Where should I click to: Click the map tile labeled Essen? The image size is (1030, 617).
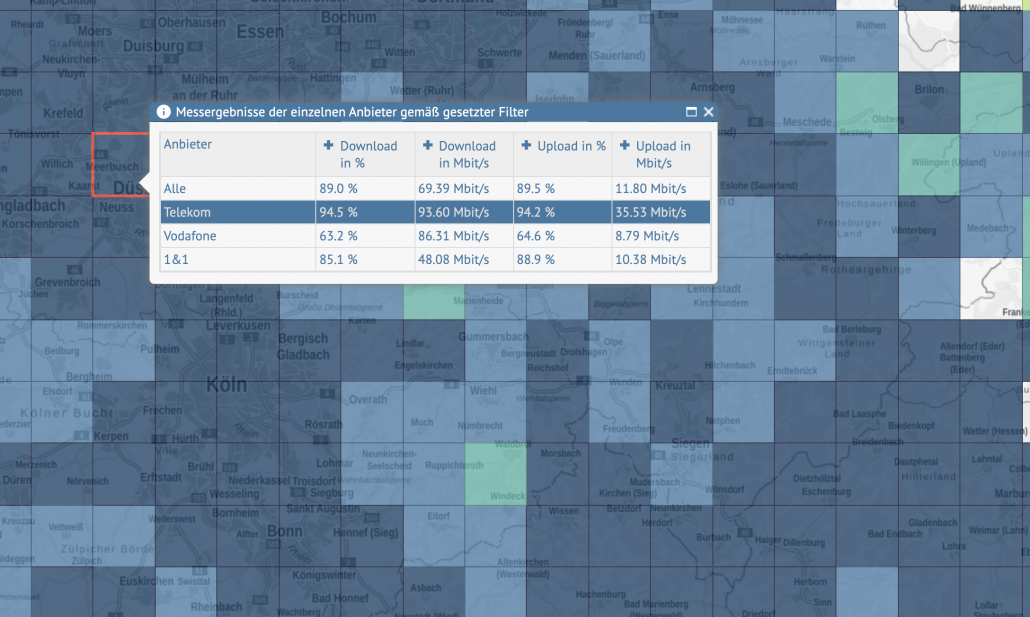[248, 41]
